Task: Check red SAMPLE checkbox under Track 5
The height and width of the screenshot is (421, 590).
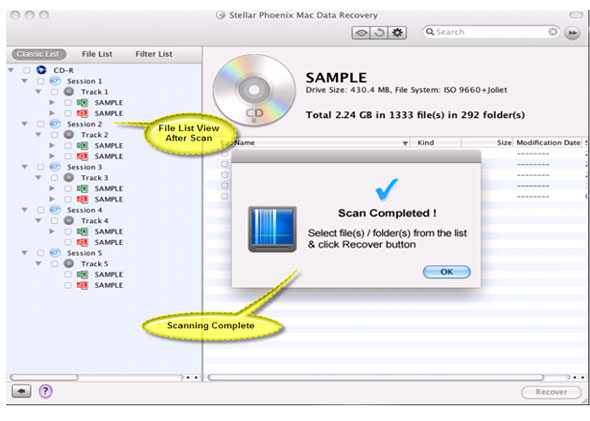Action: click(68, 285)
